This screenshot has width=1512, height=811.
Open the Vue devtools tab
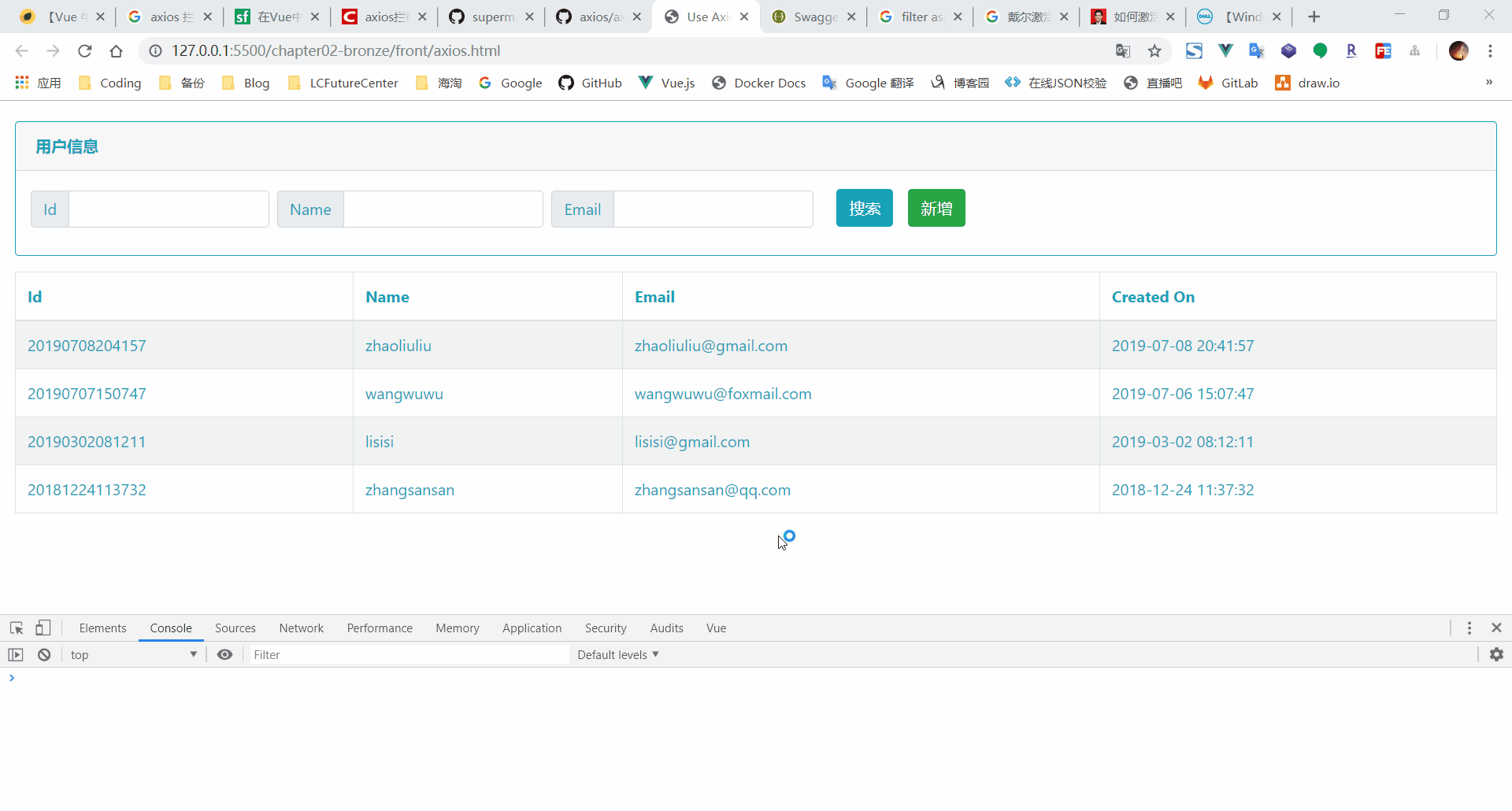tap(717, 628)
